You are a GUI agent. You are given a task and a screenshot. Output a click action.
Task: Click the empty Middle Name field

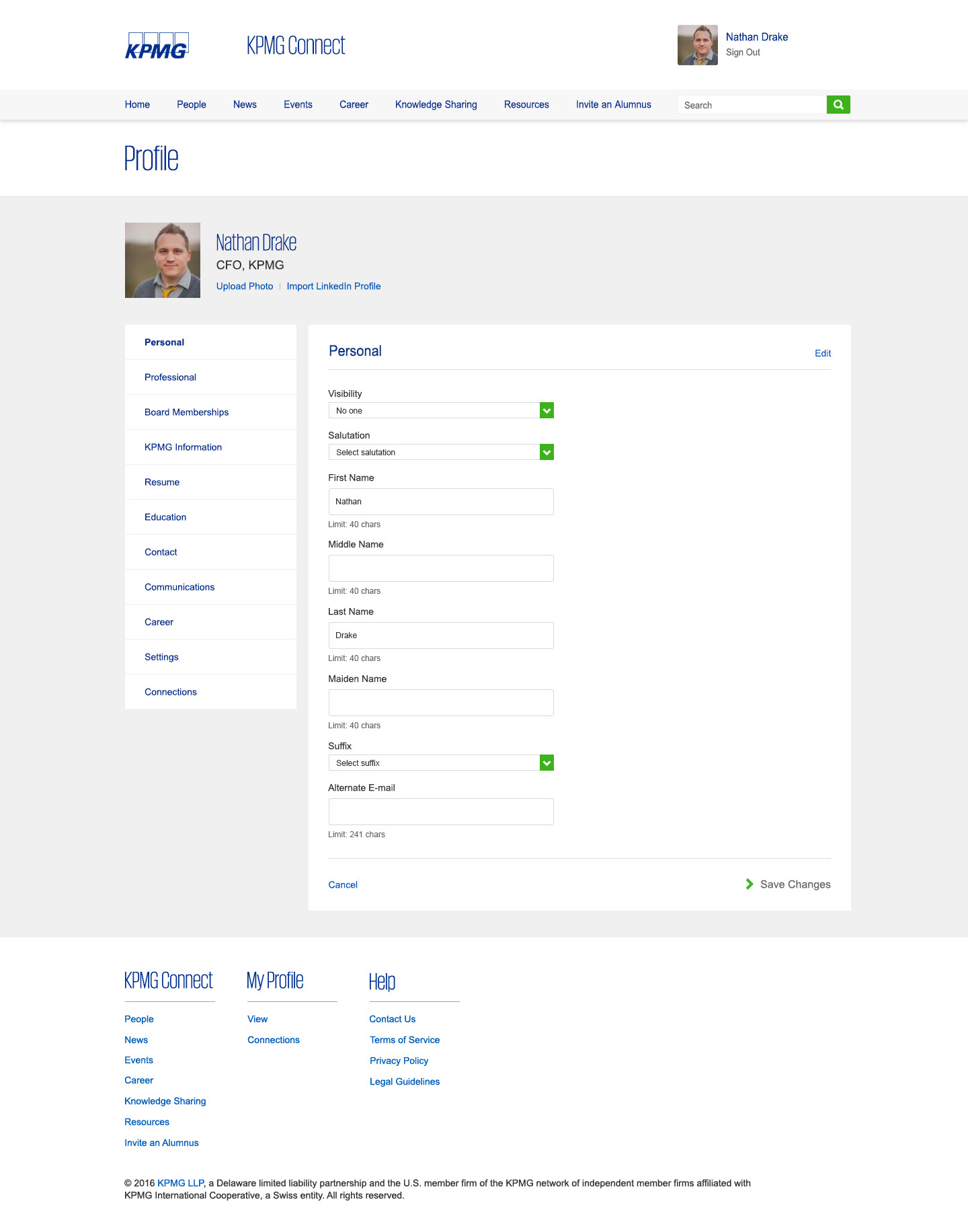[x=441, y=568]
